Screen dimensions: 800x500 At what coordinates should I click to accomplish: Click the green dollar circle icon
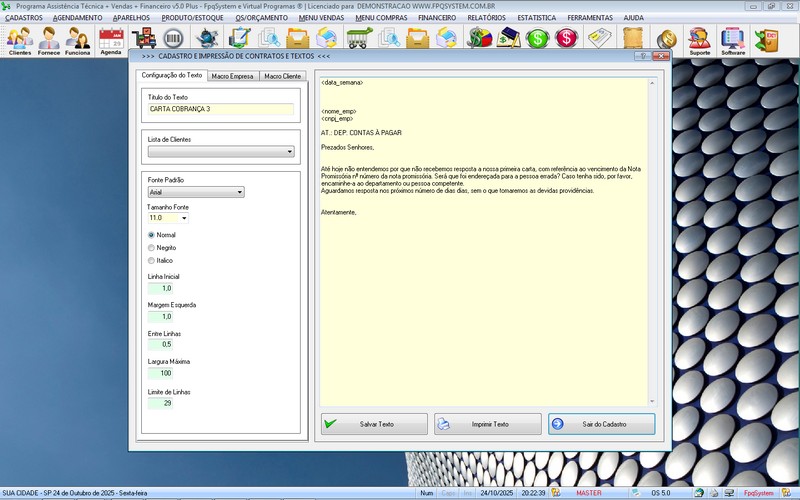(537, 38)
